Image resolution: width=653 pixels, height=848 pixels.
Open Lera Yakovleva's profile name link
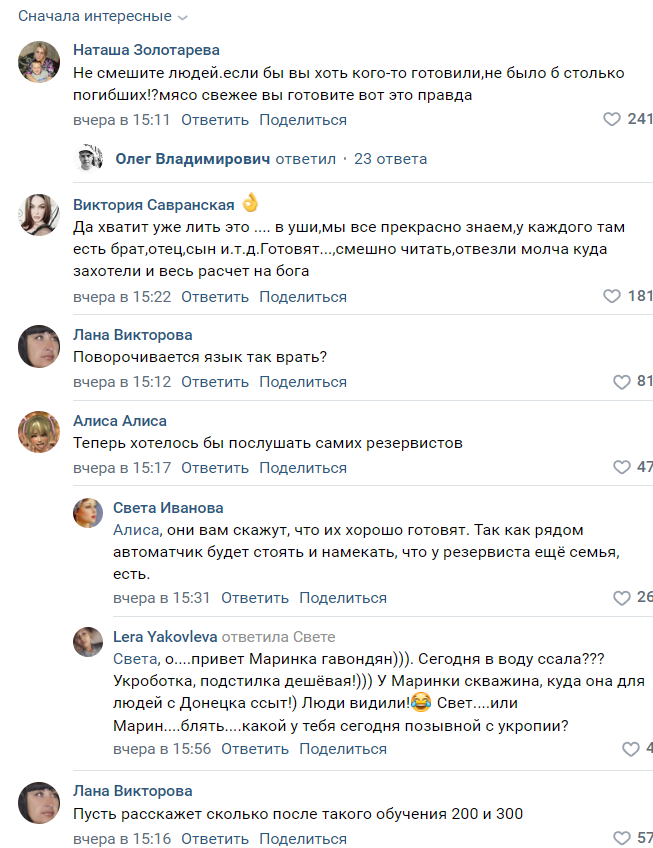pyautogui.click(x=165, y=637)
